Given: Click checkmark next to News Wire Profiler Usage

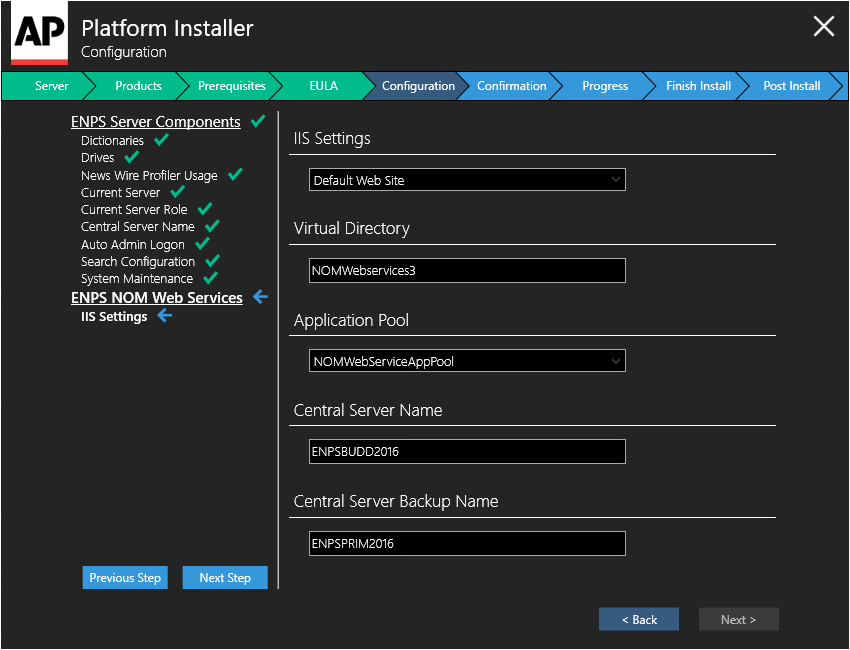Looking at the screenshot, I should click(x=235, y=175).
